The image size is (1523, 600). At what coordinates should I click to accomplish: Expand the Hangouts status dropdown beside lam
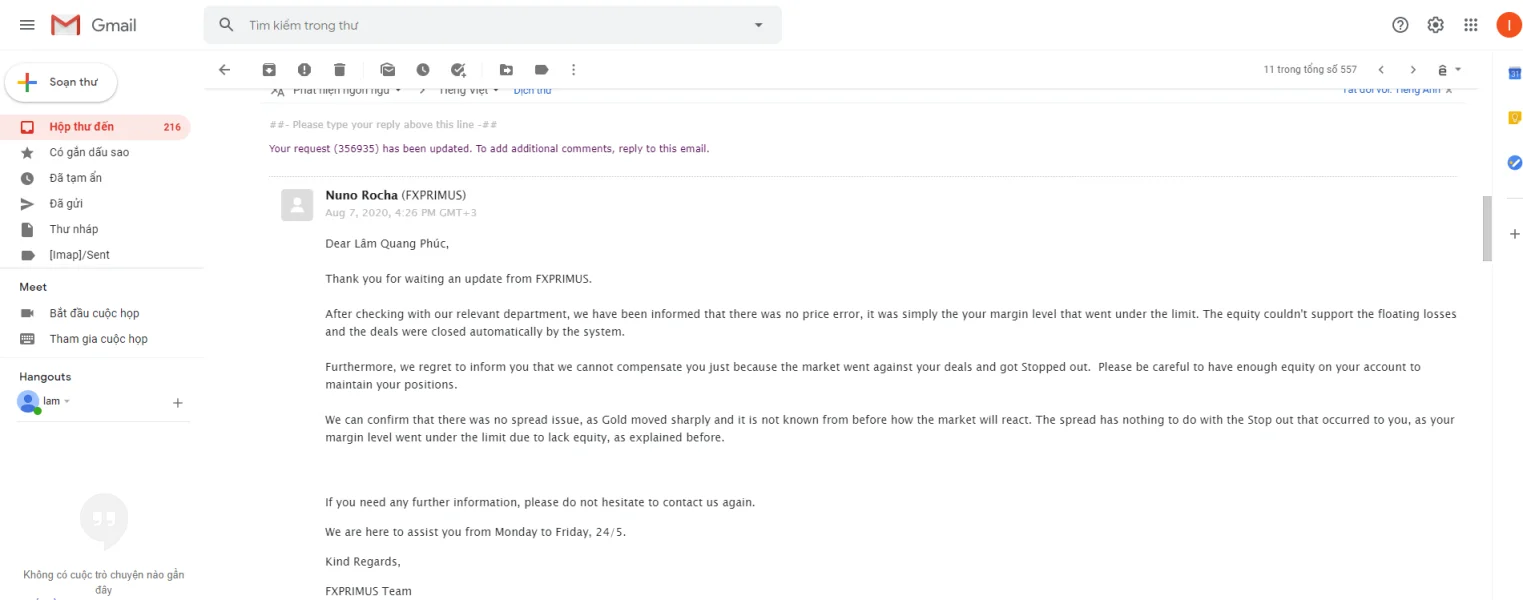click(x=67, y=402)
